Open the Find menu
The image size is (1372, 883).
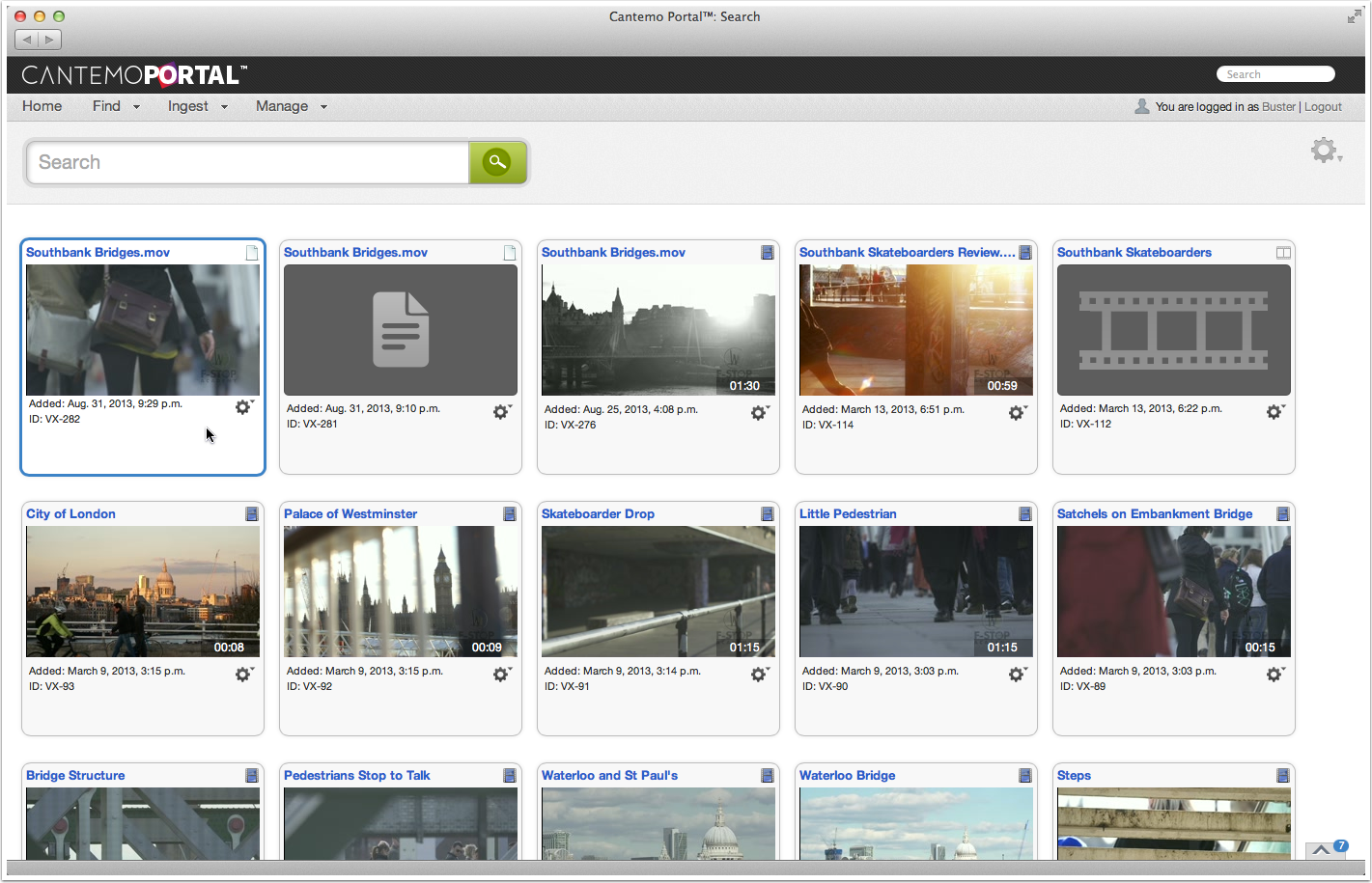(x=116, y=106)
